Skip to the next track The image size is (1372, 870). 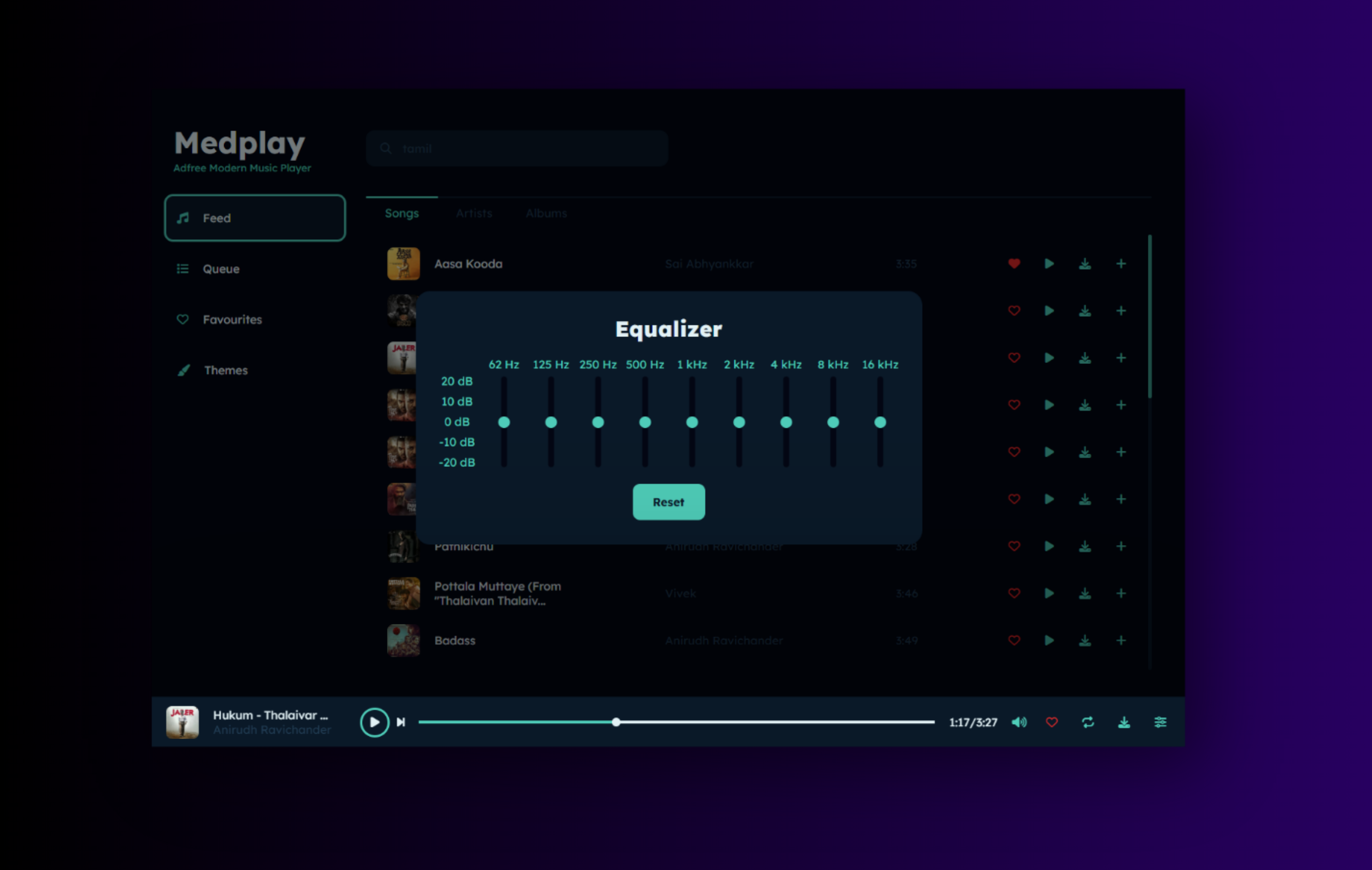click(401, 722)
